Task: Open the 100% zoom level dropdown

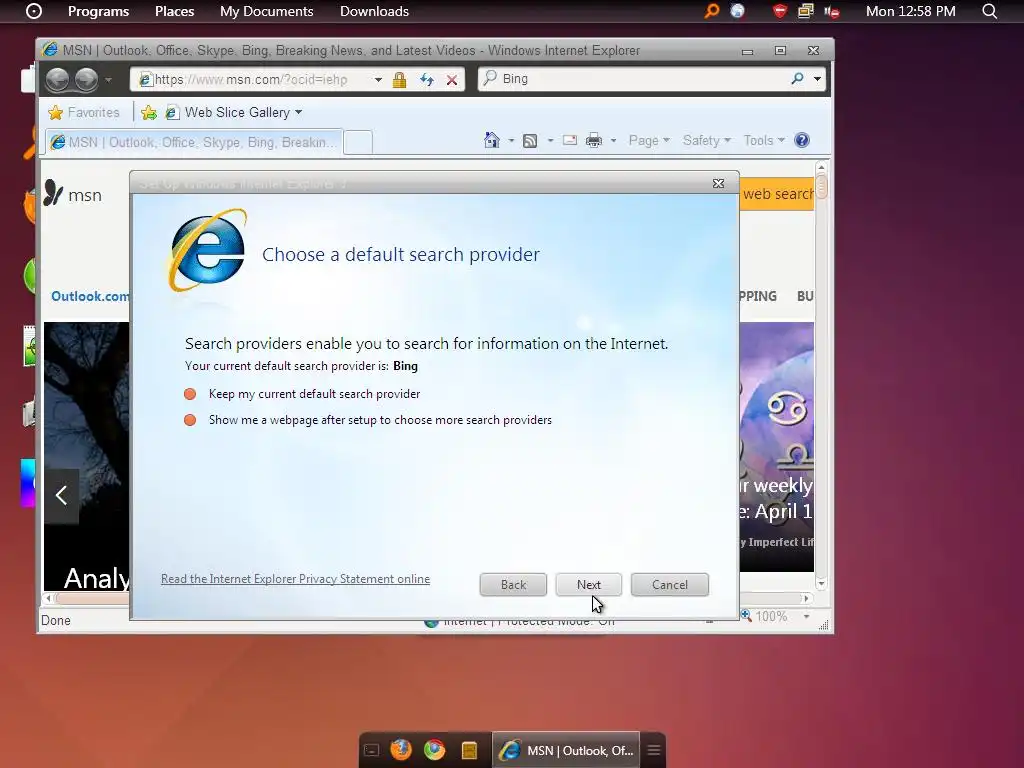Action: point(807,616)
